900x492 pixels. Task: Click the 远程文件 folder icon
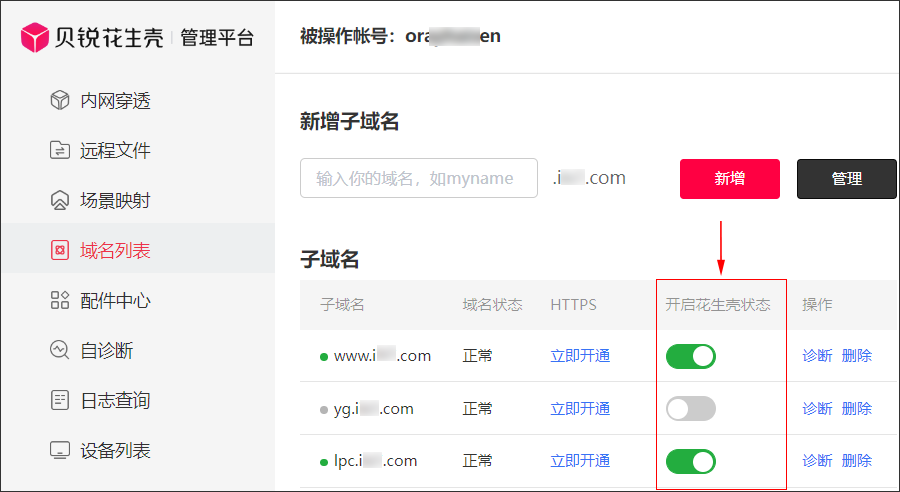tap(60, 150)
